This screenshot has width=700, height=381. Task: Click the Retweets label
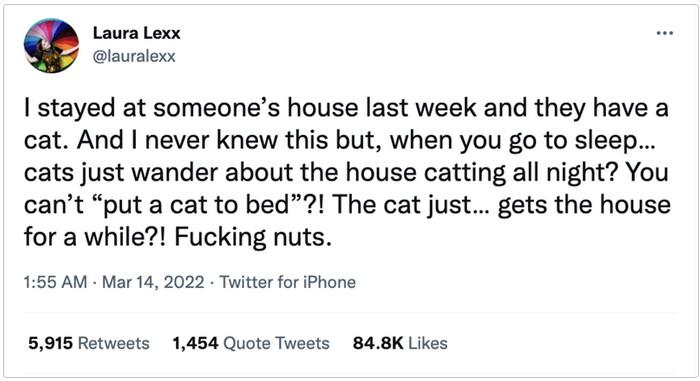point(114,343)
